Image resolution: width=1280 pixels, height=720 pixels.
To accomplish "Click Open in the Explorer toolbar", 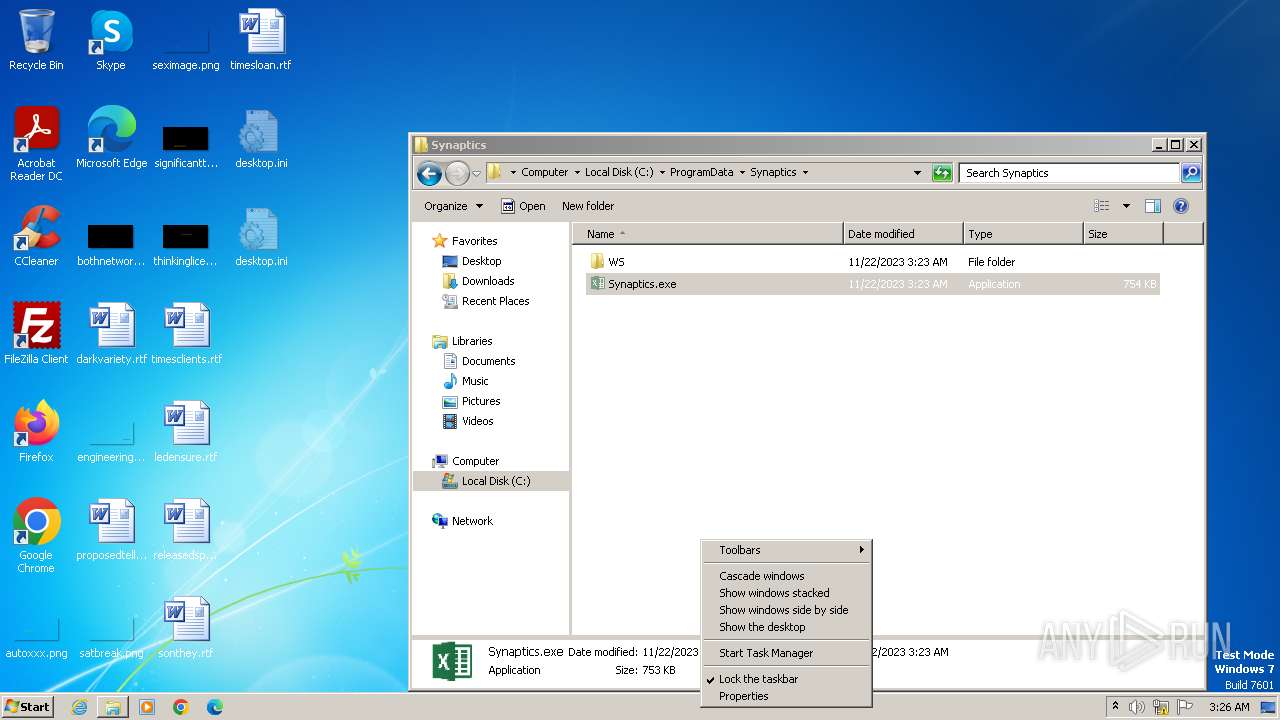I will point(523,206).
